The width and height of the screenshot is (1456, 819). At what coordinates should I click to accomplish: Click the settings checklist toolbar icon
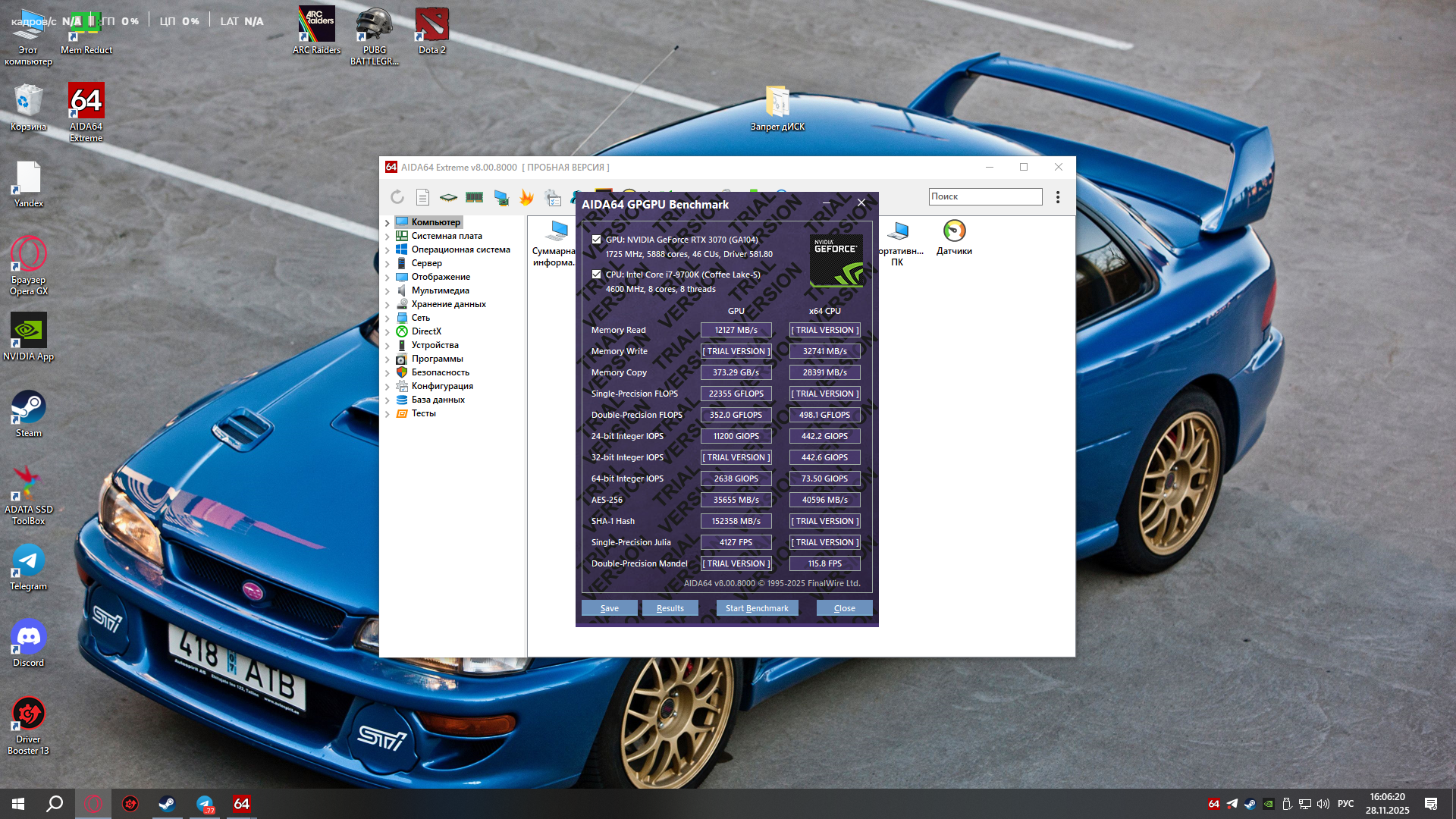[554, 198]
